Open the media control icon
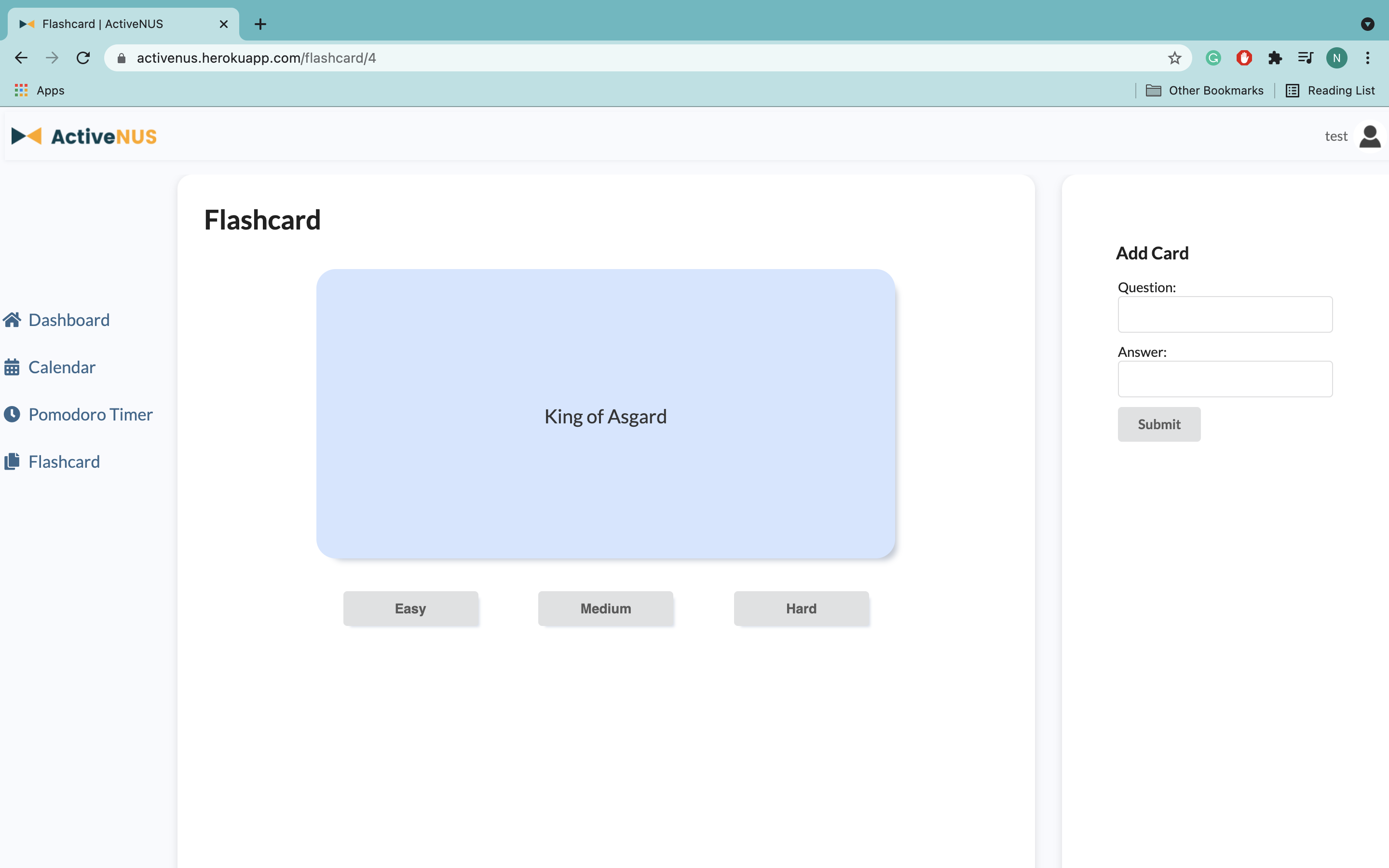This screenshot has height=868, width=1389. [1305, 58]
